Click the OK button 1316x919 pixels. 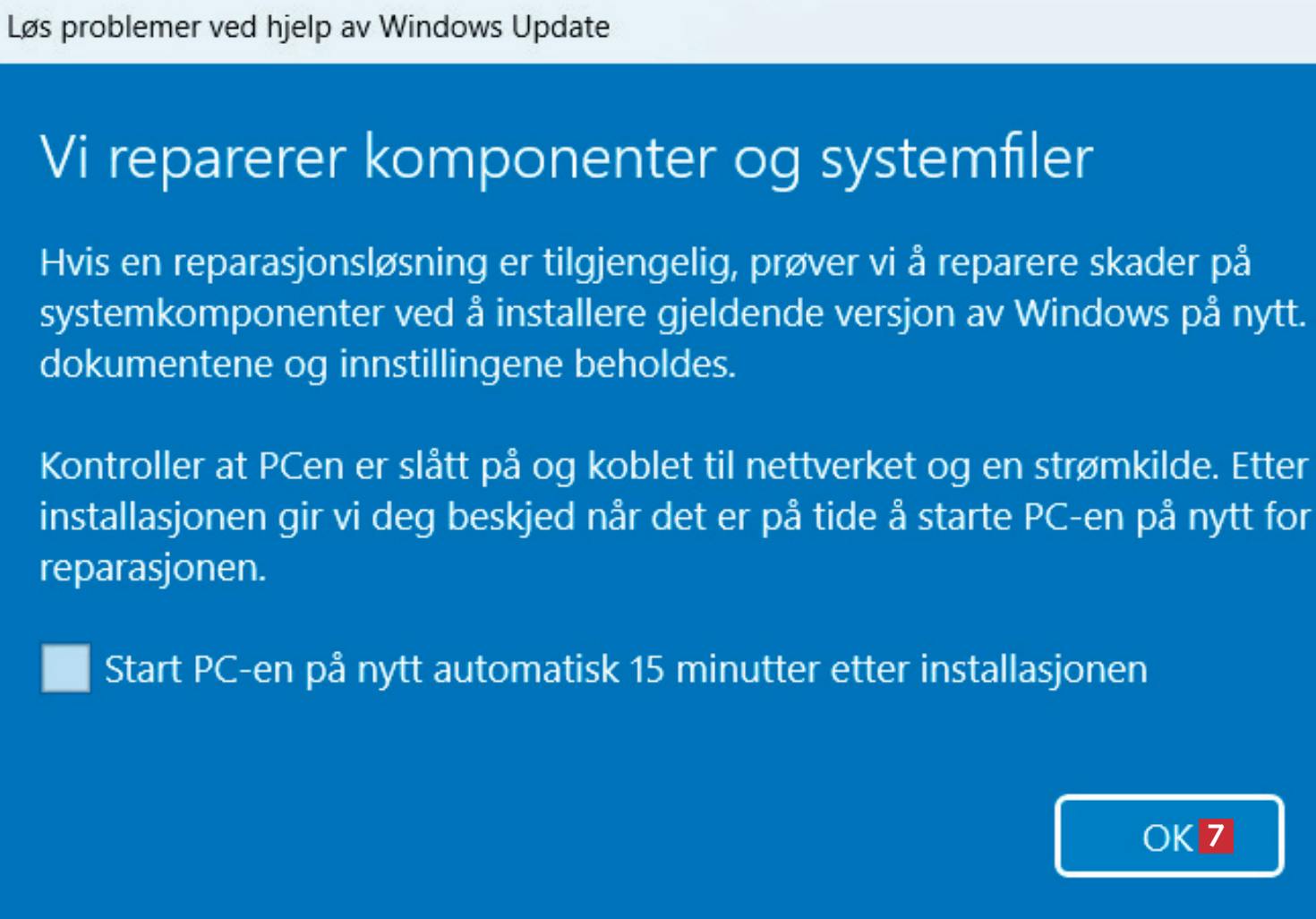pos(1166,837)
